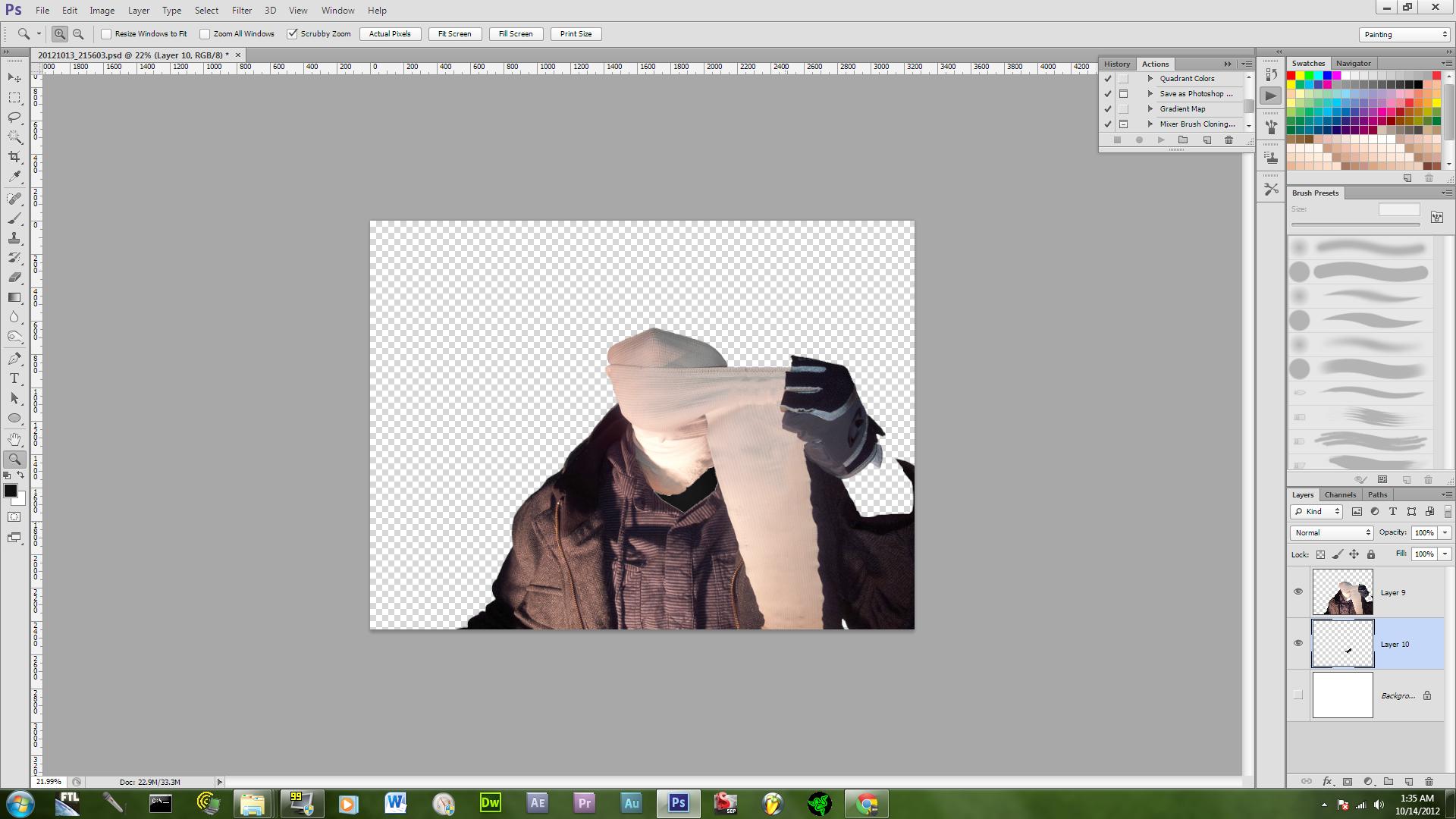Click the Actual Pixels button

[390, 34]
